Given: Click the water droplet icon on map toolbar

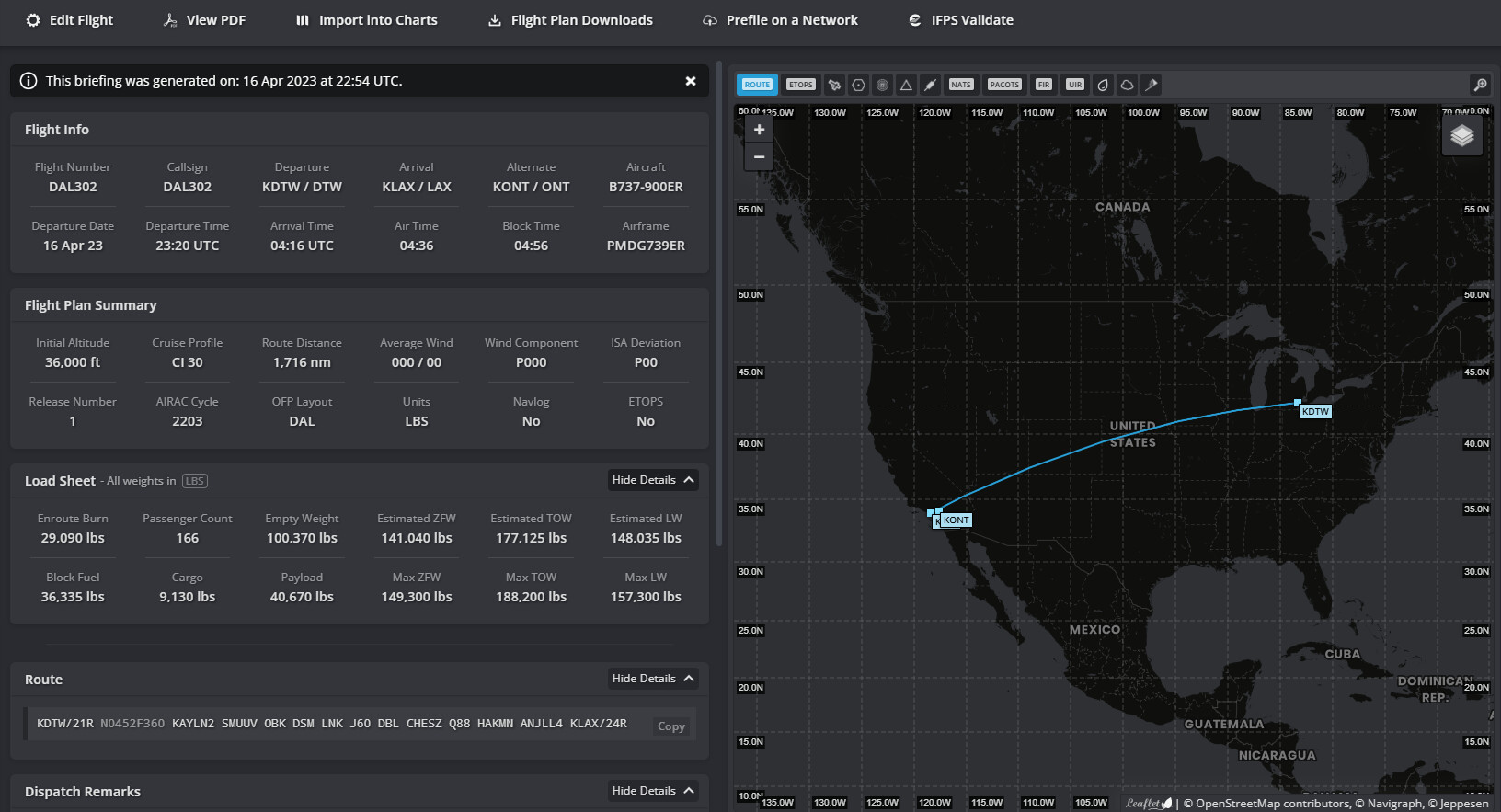Looking at the screenshot, I should click(1103, 85).
